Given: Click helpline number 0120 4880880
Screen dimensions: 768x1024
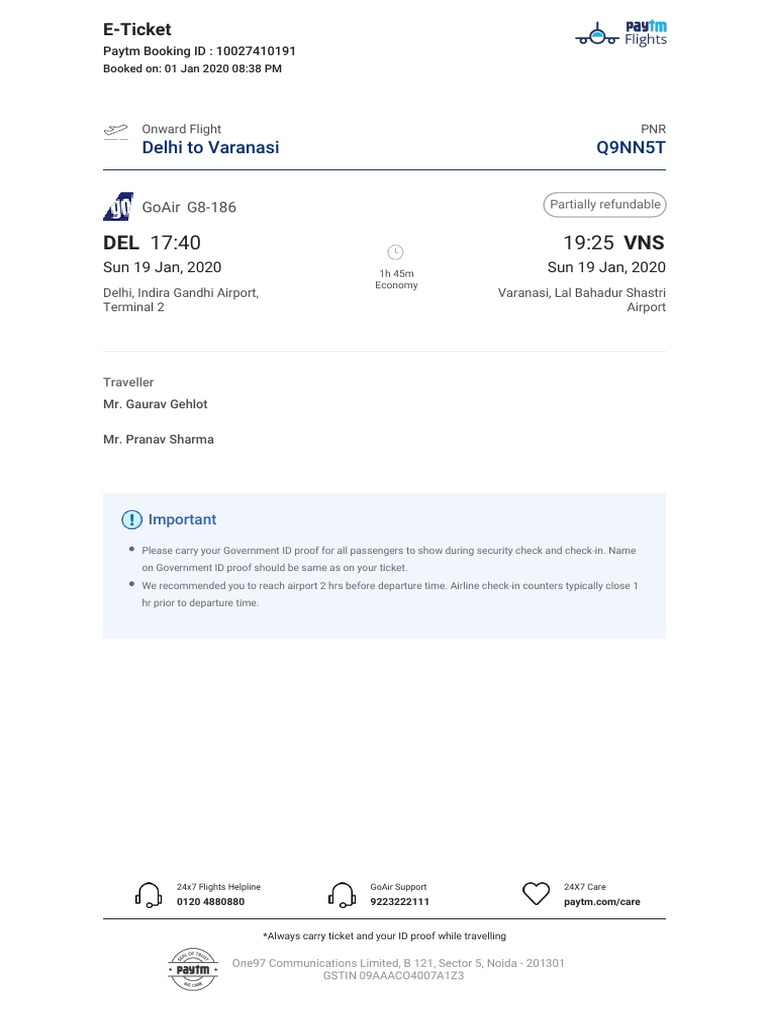Looking at the screenshot, I should [x=210, y=902].
